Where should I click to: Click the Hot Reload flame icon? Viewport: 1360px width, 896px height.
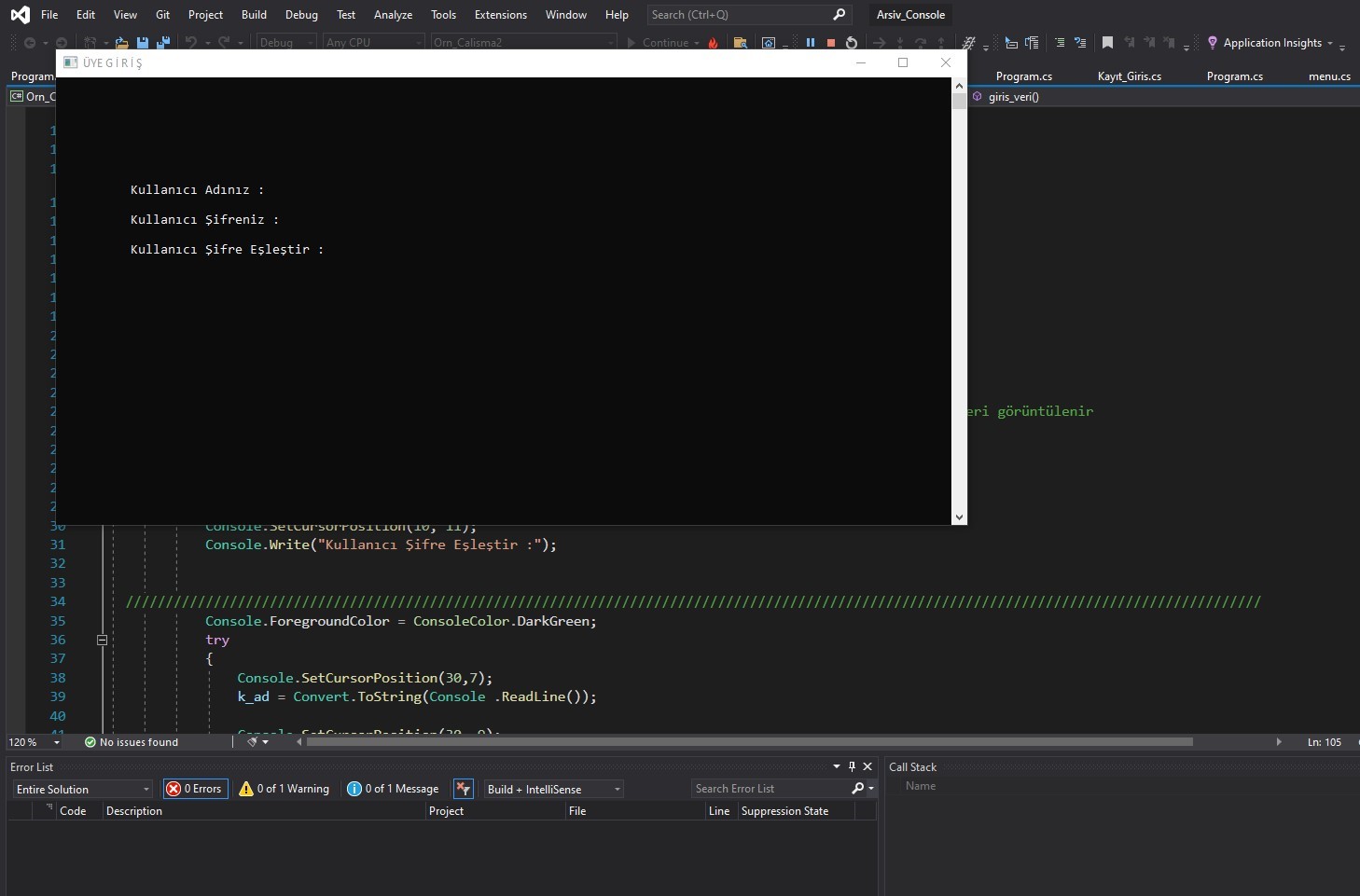pos(714,43)
